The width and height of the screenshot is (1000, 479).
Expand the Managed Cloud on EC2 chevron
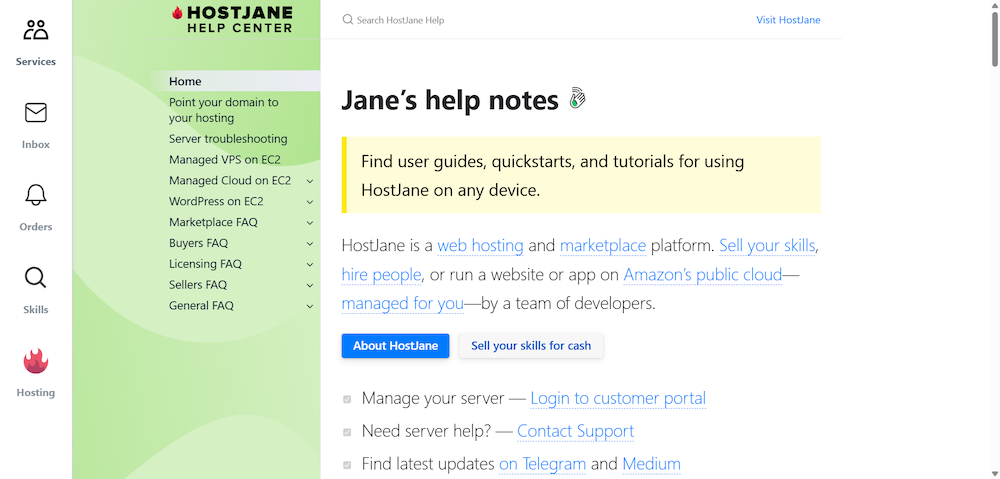coord(310,181)
